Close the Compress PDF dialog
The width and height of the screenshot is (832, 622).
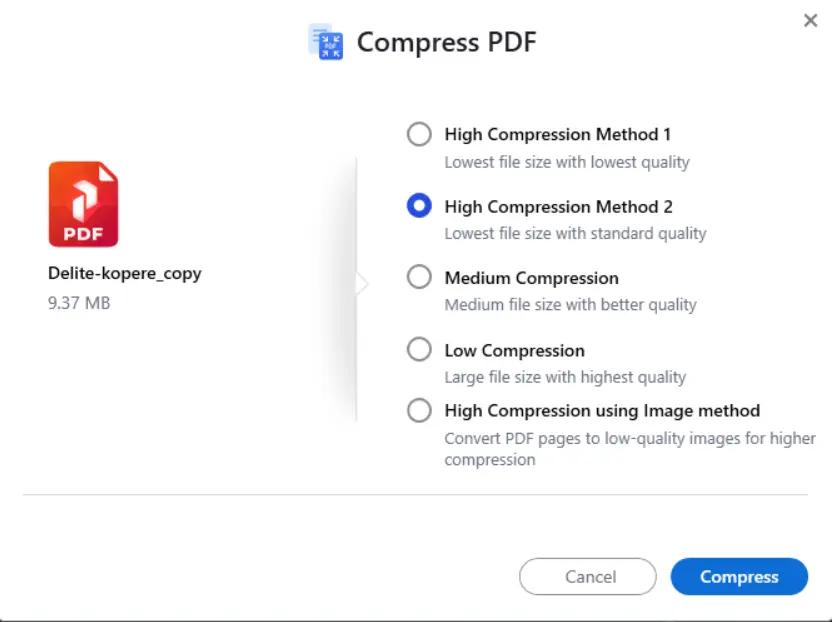pyautogui.click(x=810, y=20)
